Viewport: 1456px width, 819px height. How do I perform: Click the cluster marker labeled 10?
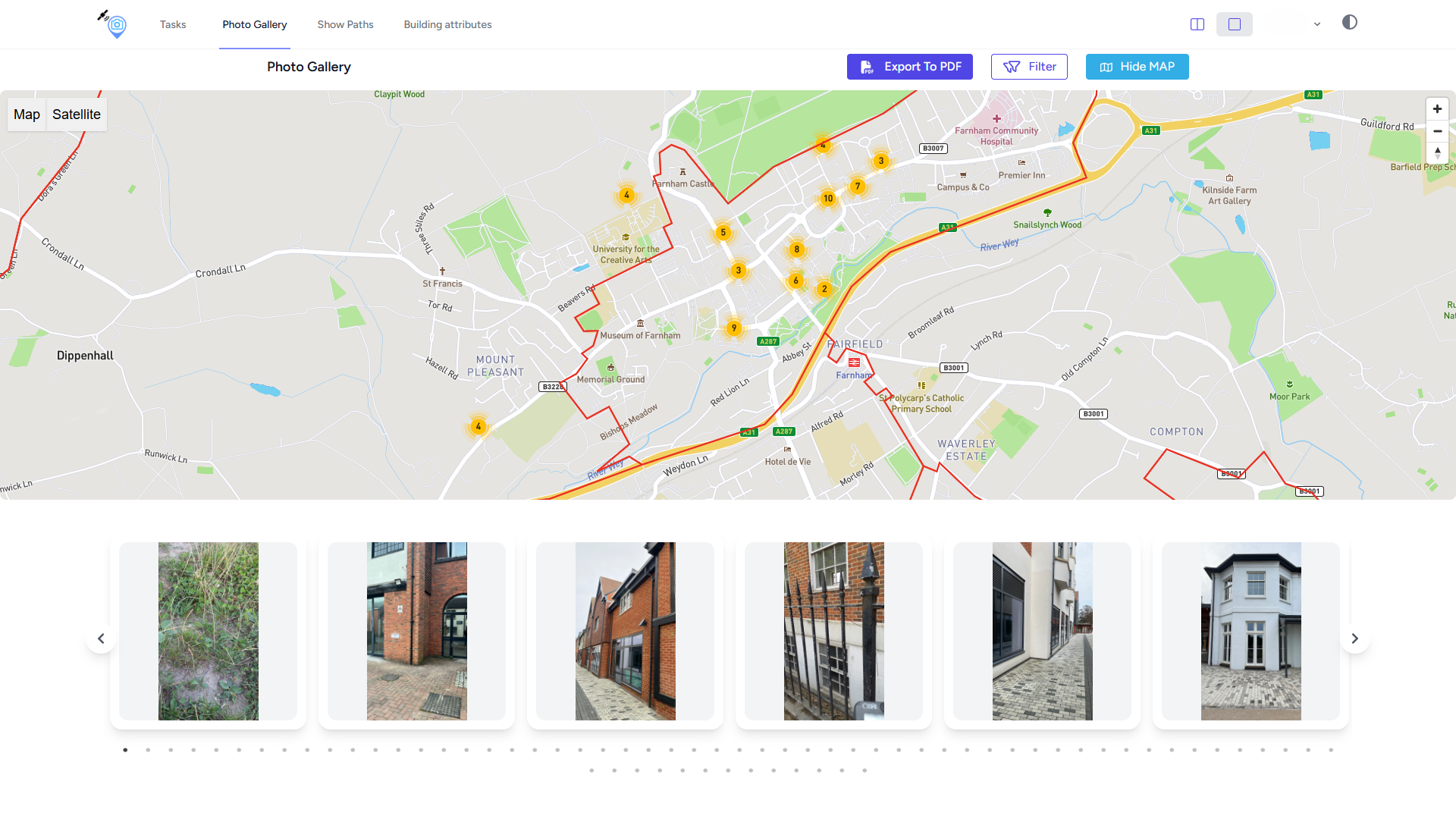[x=828, y=199]
